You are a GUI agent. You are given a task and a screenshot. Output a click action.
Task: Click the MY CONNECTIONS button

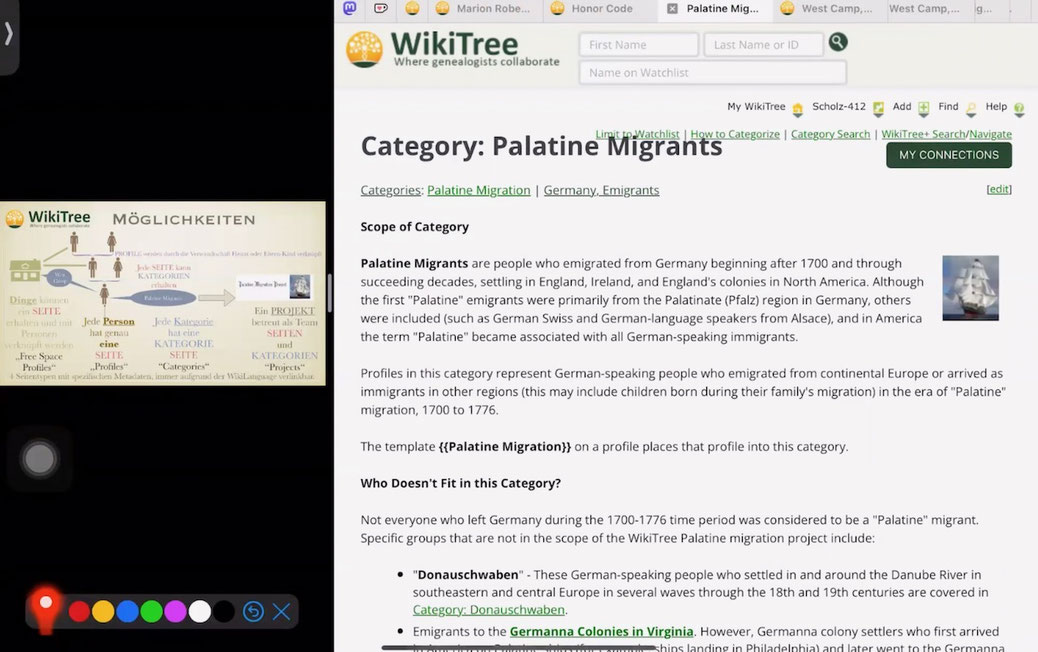pos(948,155)
